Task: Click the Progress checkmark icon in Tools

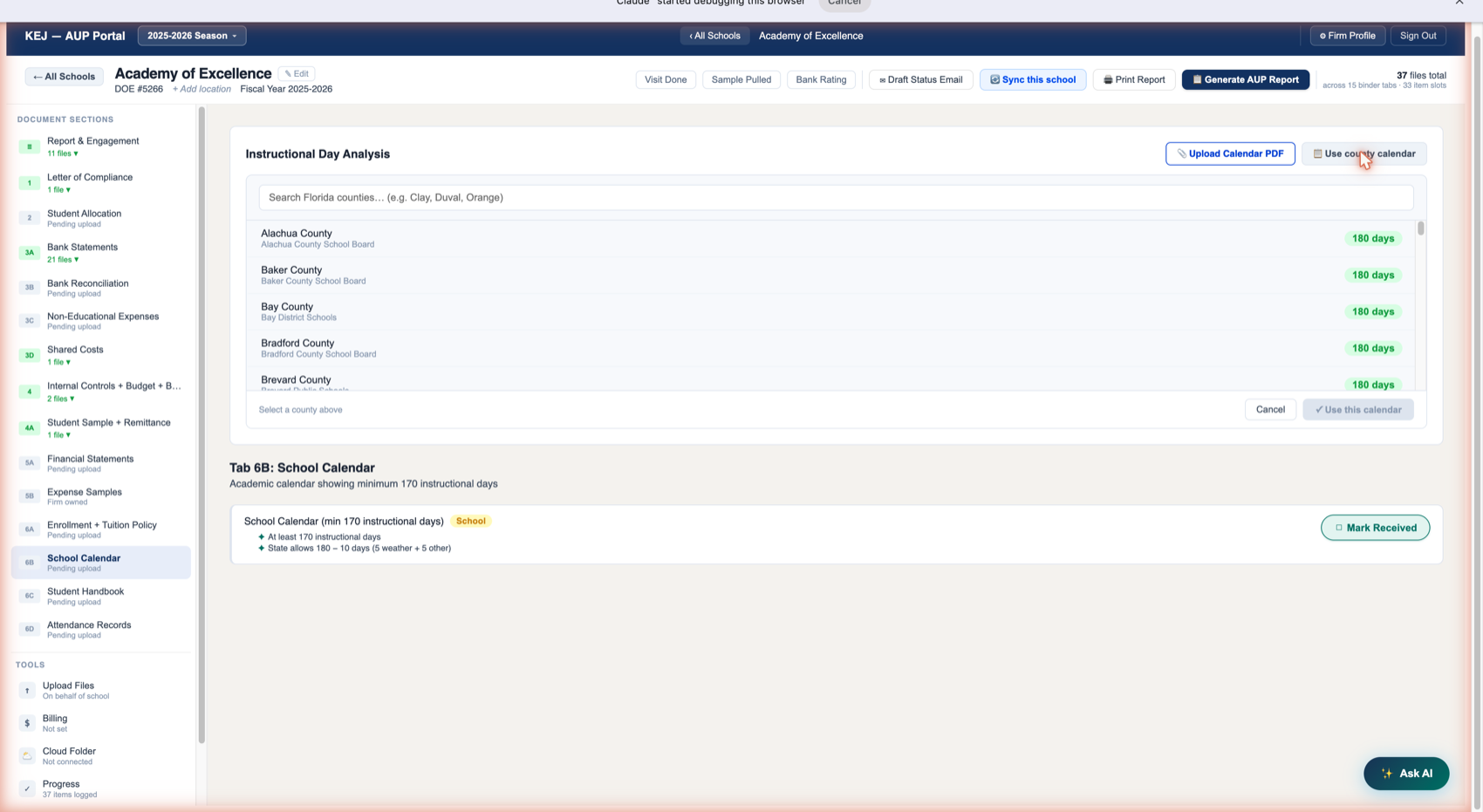Action: (x=27, y=788)
